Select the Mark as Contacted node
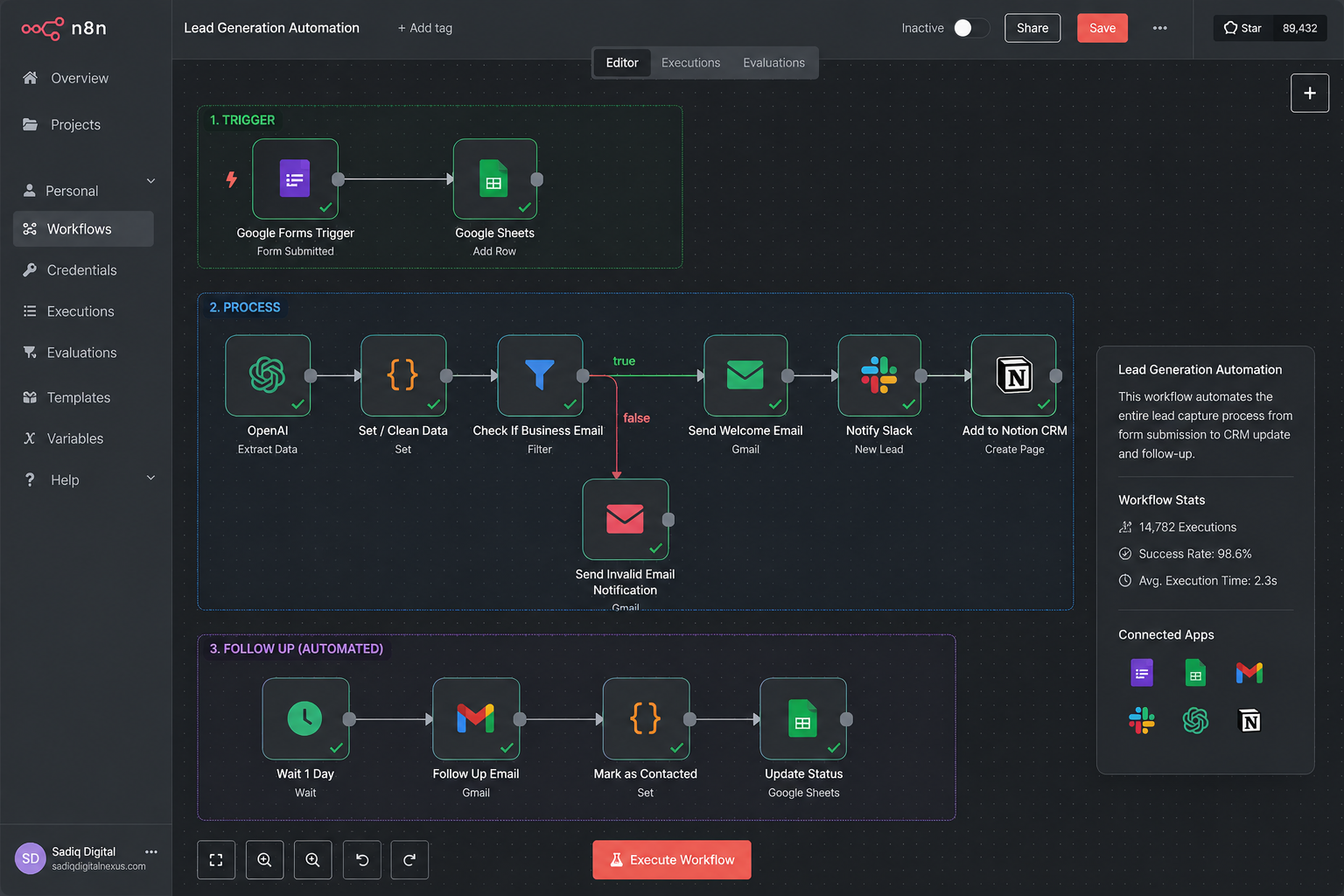The width and height of the screenshot is (1344, 896). 646,718
